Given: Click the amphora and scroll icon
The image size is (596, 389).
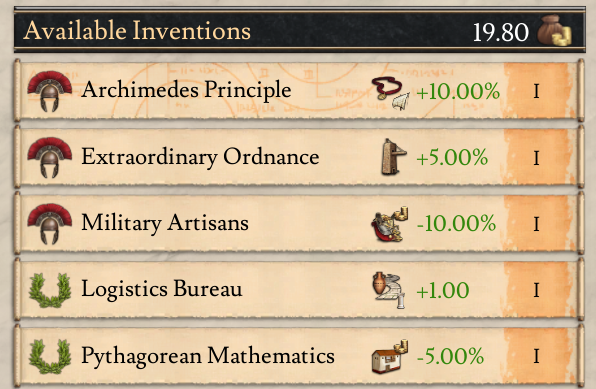Looking at the screenshot, I should tap(389, 290).
